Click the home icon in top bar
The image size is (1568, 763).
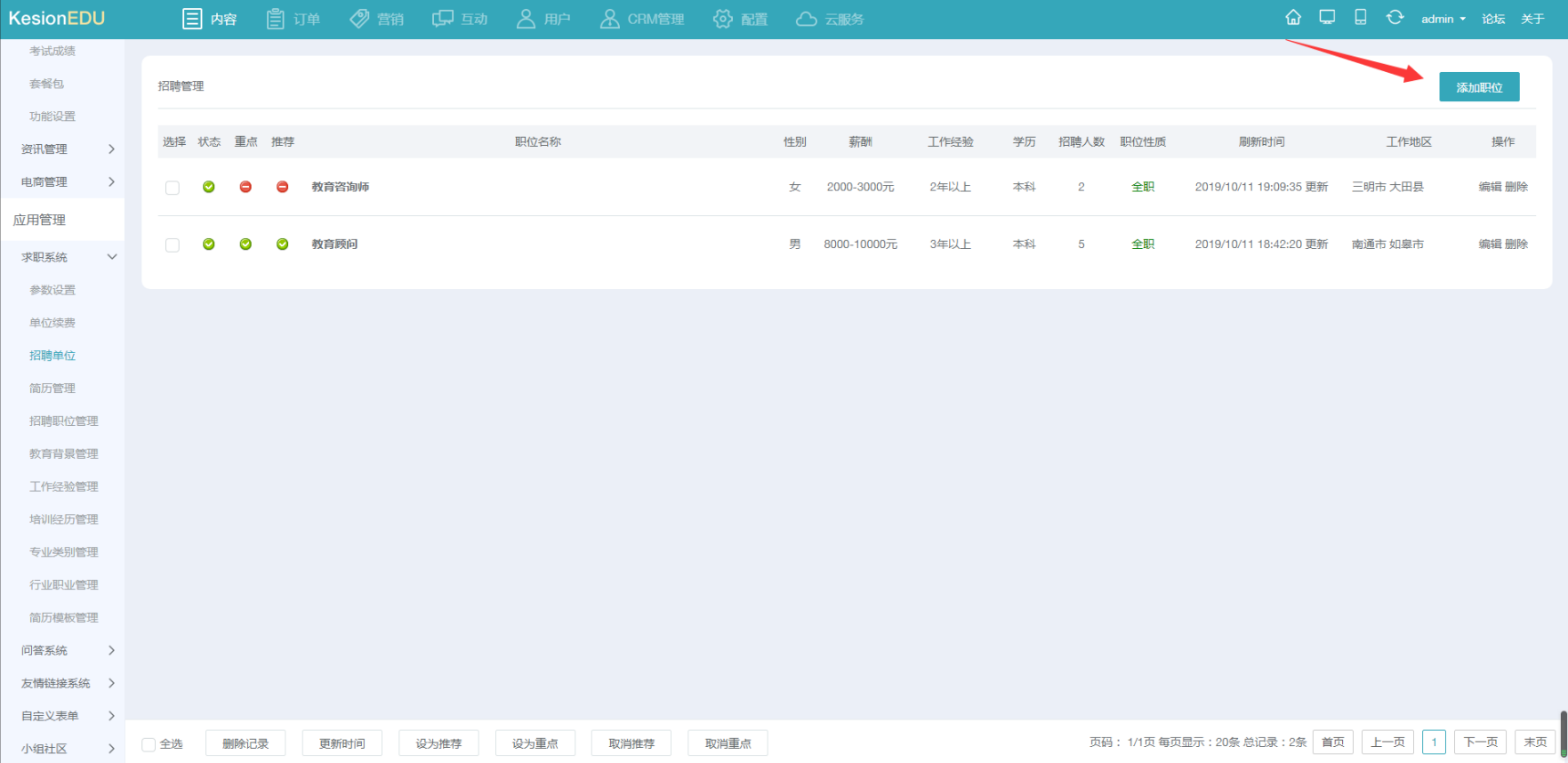click(1293, 18)
